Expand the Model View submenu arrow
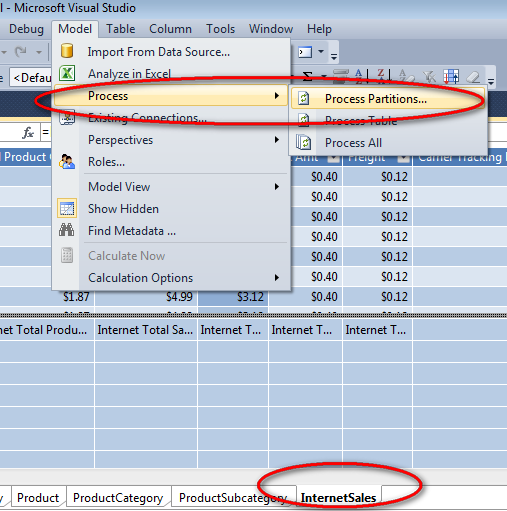The height and width of the screenshot is (511, 507). pyautogui.click(x=277, y=187)
